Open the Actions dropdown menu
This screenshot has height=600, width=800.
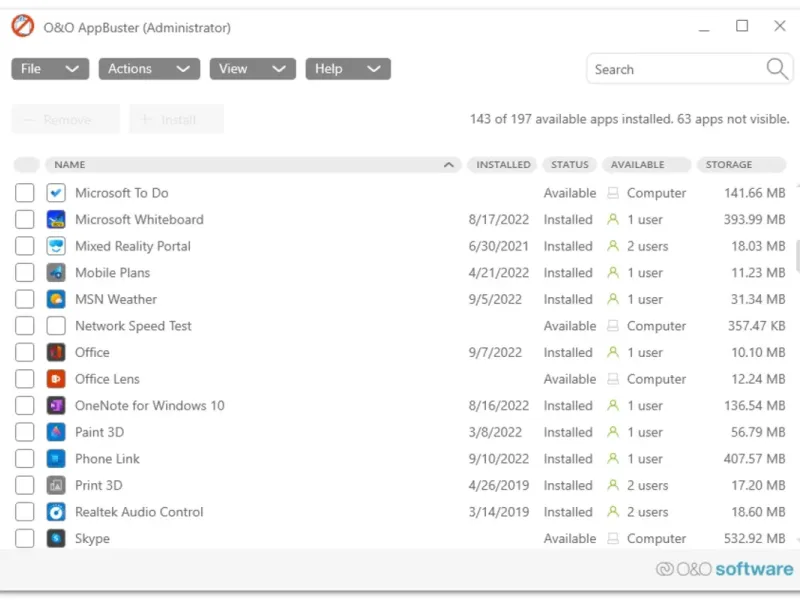pyautogui.click(x=149, y=69)
